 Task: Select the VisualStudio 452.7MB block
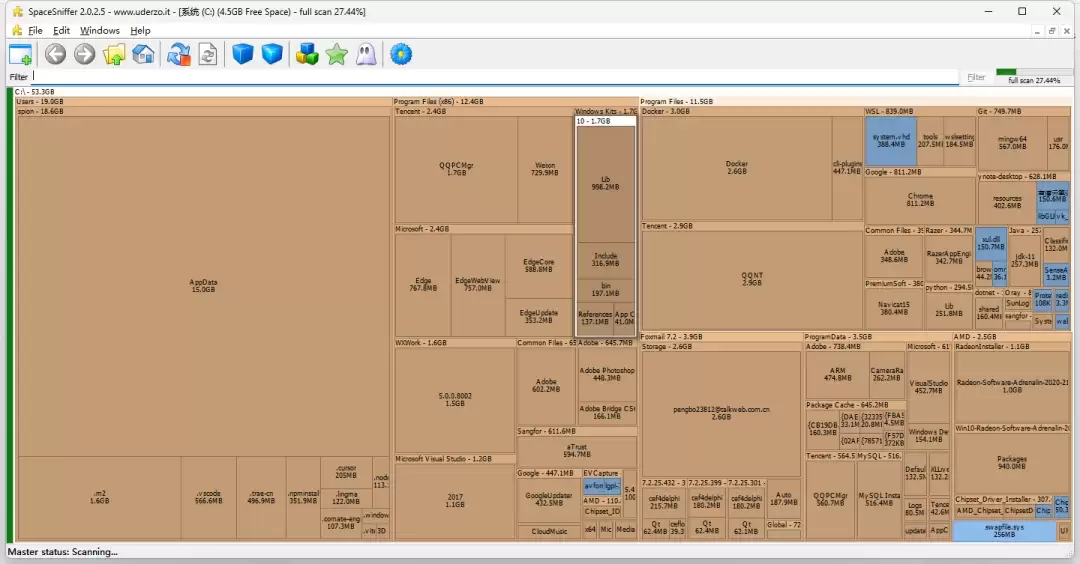pos(928,386)
